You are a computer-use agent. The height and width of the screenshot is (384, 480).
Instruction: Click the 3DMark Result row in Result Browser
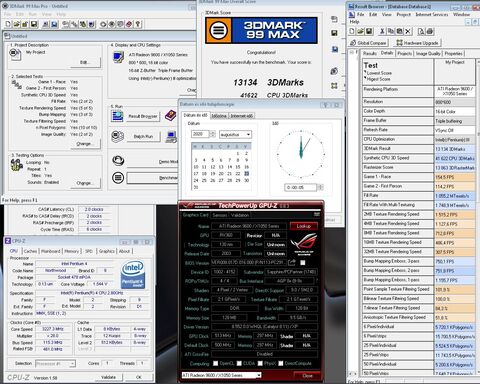tap(419, 149)
